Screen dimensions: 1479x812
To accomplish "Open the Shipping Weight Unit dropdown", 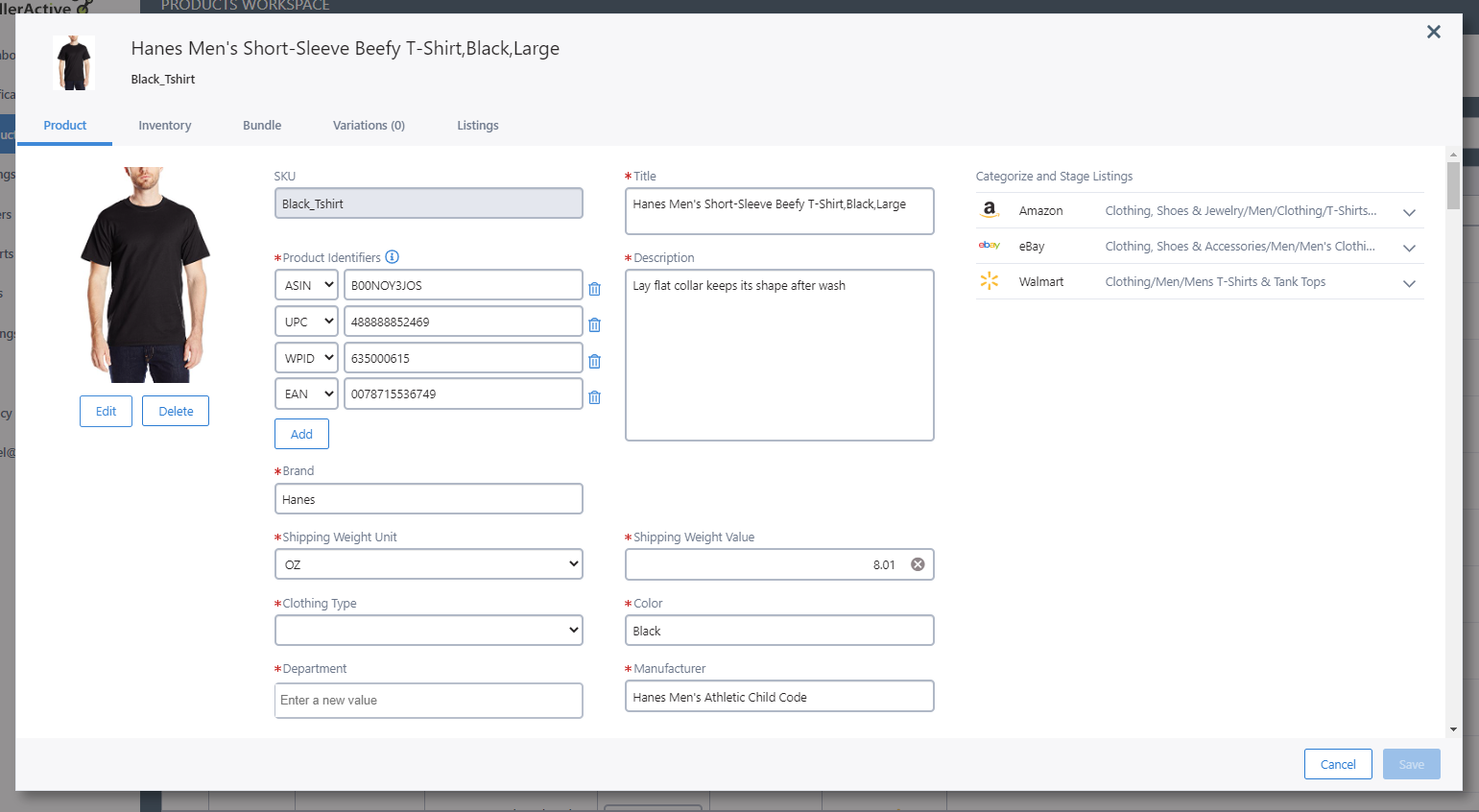I will coord(428,564).
